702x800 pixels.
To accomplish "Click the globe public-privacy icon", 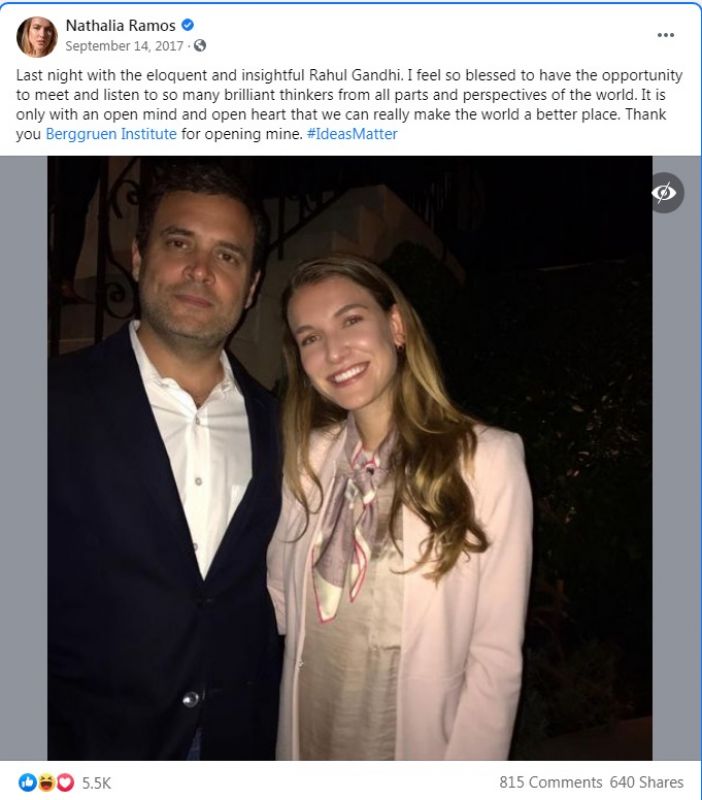I will 200,45.
